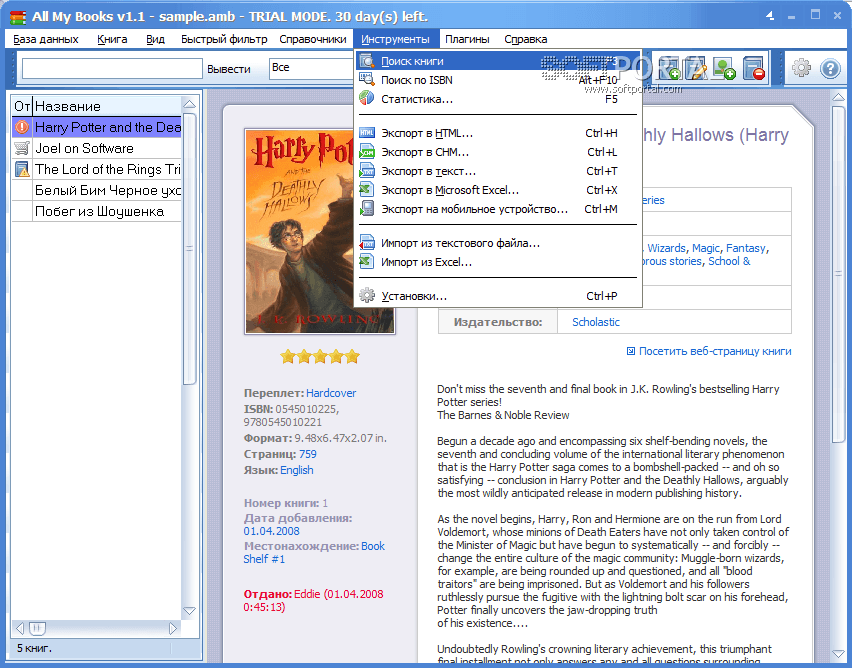The height and width of the screenshot is (668, 852).
Task: Choose Установки… menu entry
Action: (498, 296)
